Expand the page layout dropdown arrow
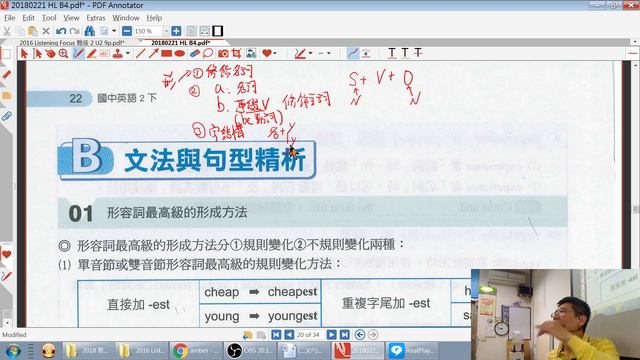The width and height of the screenshot is (640, 360). (114, 31)
